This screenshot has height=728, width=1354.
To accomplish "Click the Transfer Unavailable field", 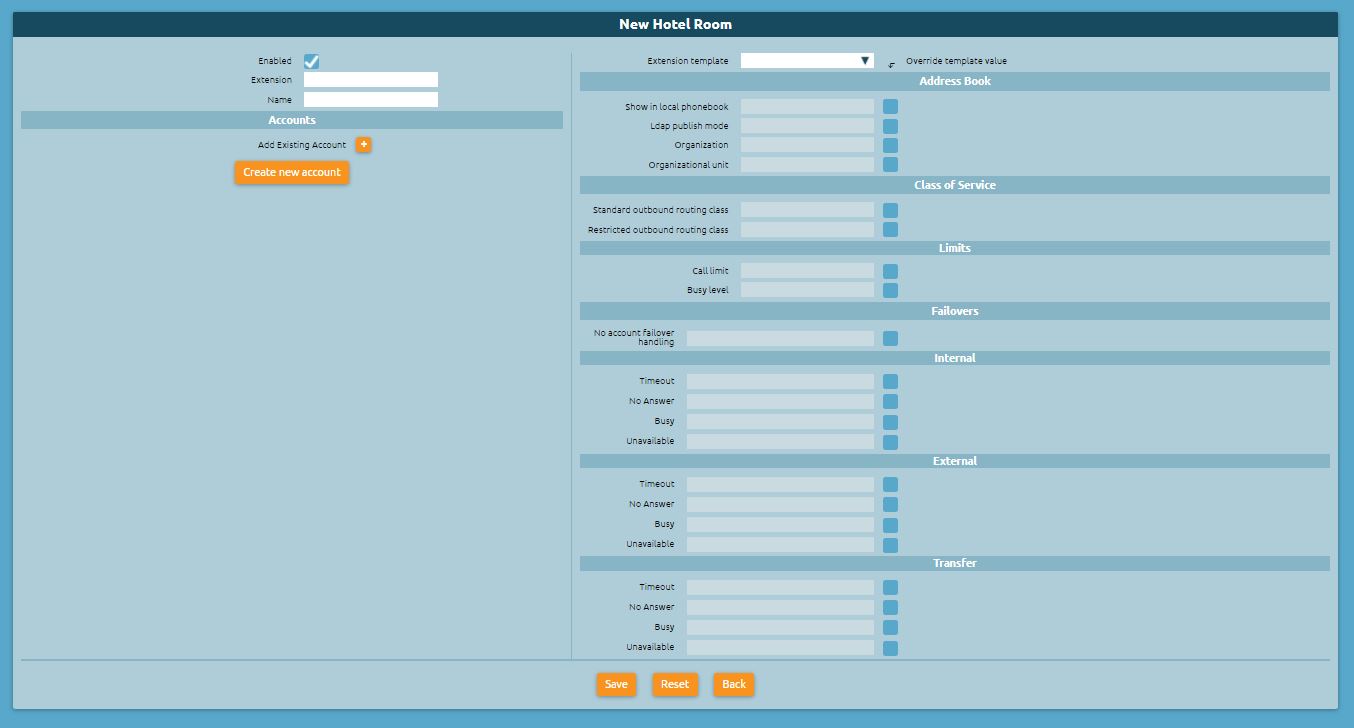I will (x=780, y=648).
